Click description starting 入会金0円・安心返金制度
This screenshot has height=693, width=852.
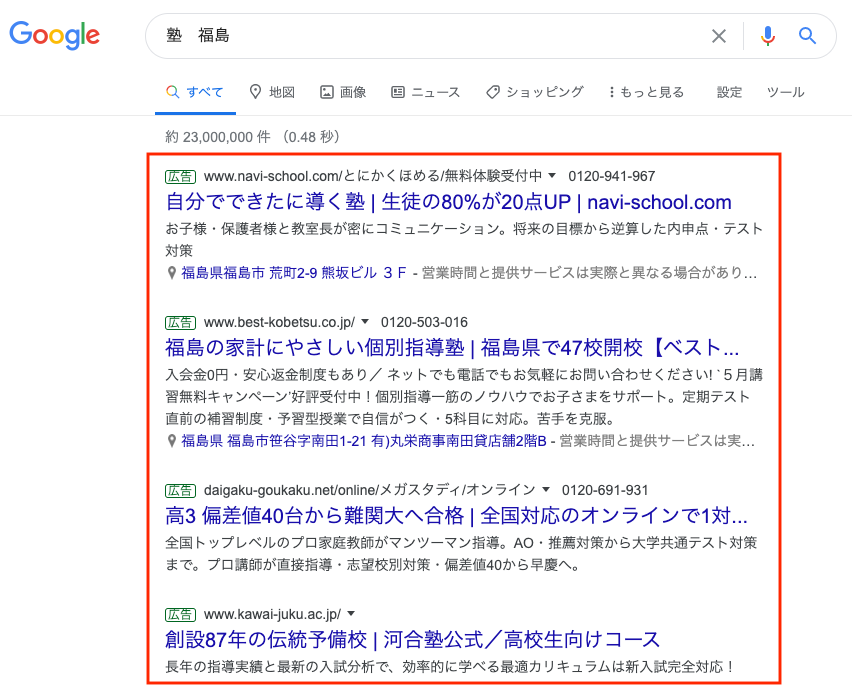pos(464,397)
